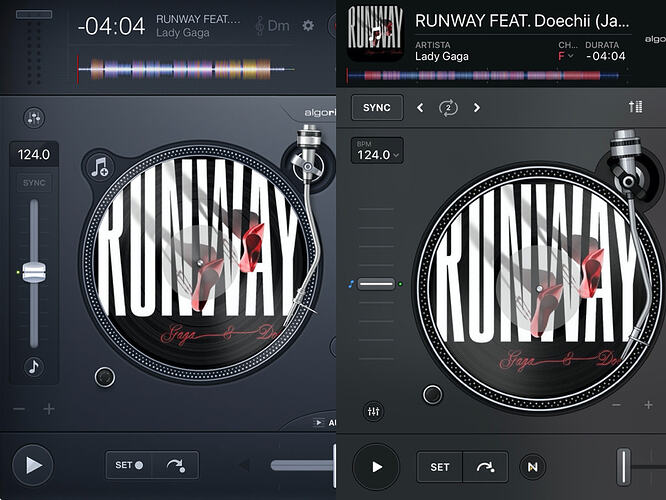Open key F dropdown in right deck
This screenshot has width=666, height=500.
click(x=565, y=56)
